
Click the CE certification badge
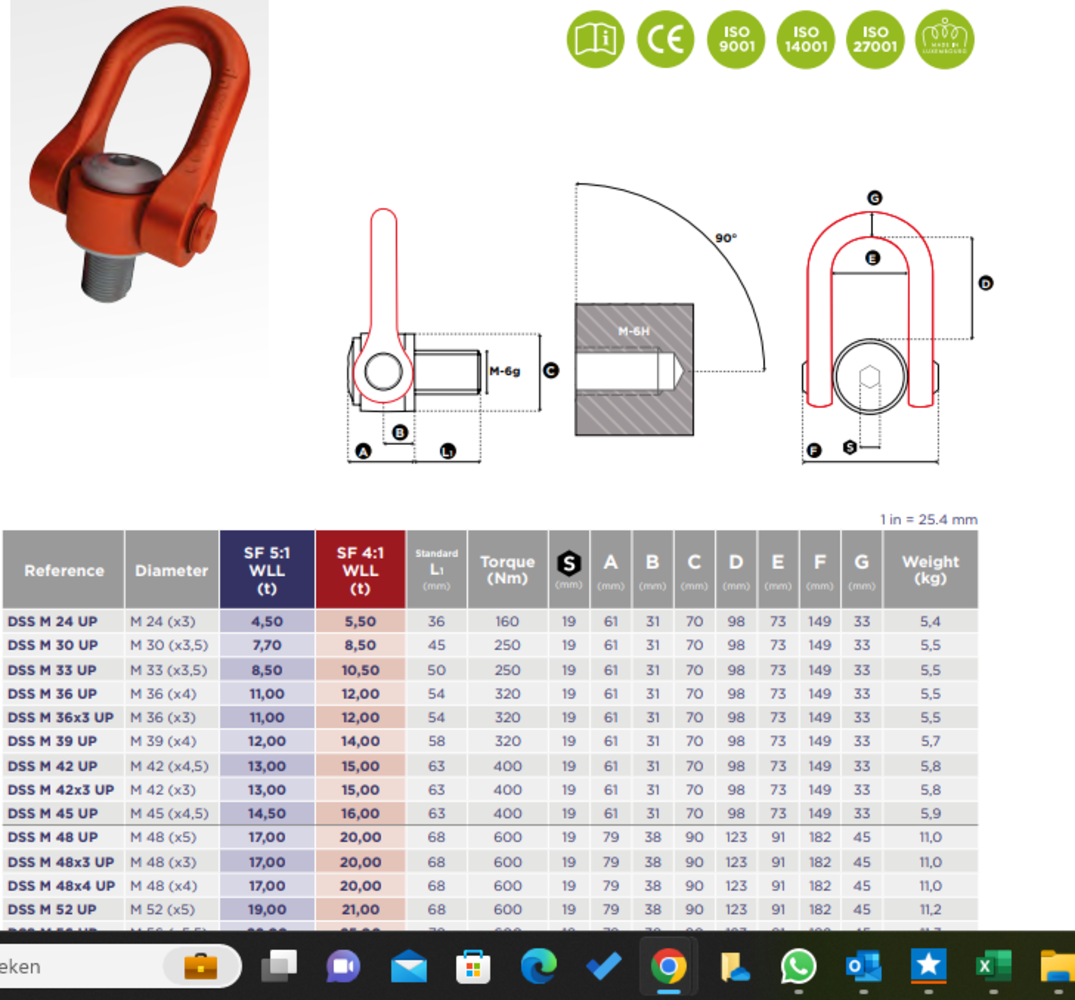point(665,40)
